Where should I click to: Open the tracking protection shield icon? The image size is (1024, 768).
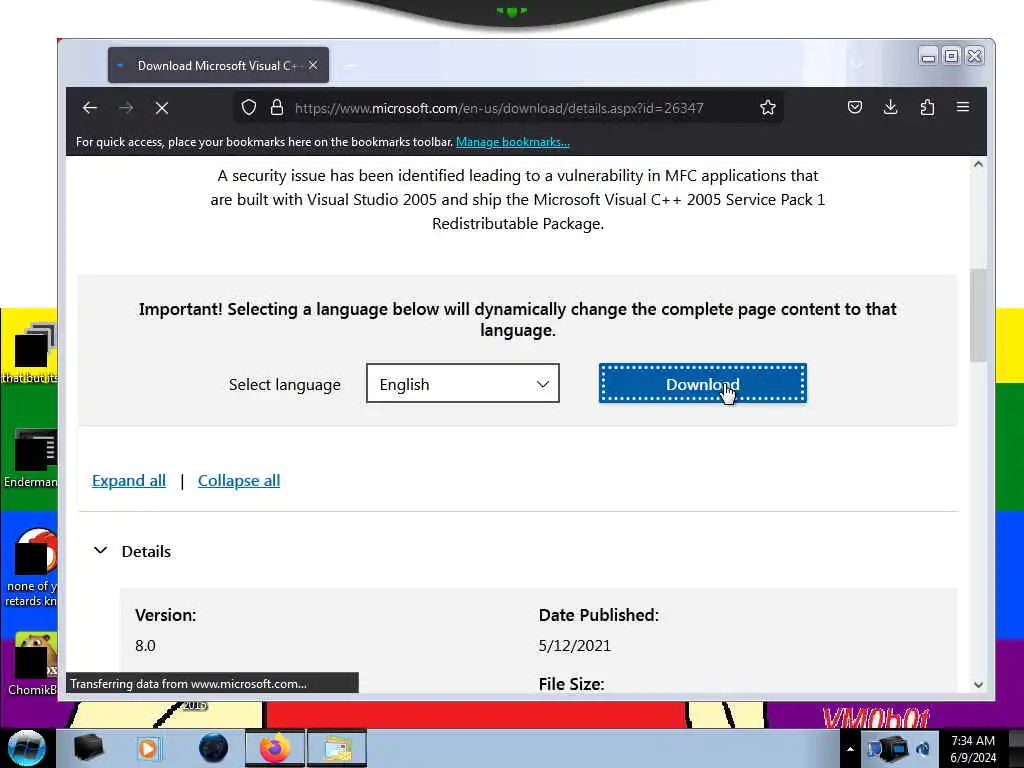249,108
